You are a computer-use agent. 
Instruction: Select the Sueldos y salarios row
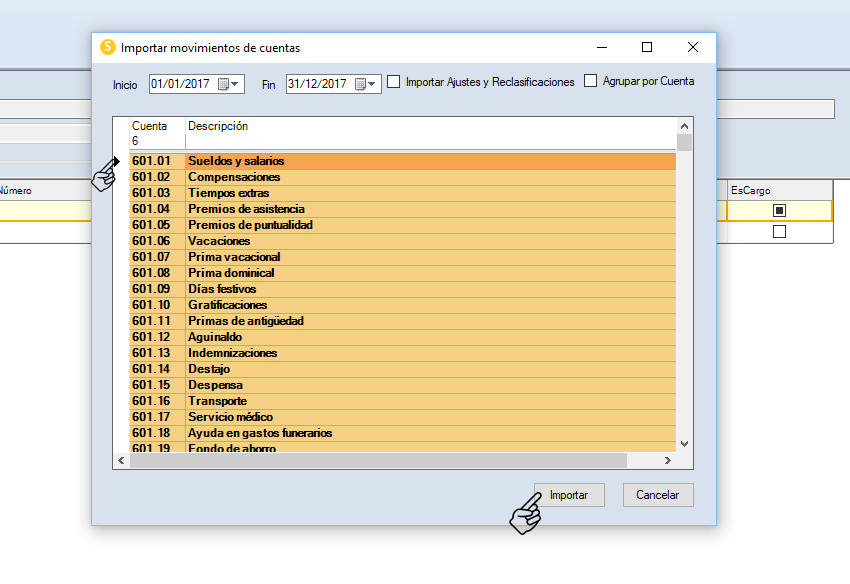[236, 161]
